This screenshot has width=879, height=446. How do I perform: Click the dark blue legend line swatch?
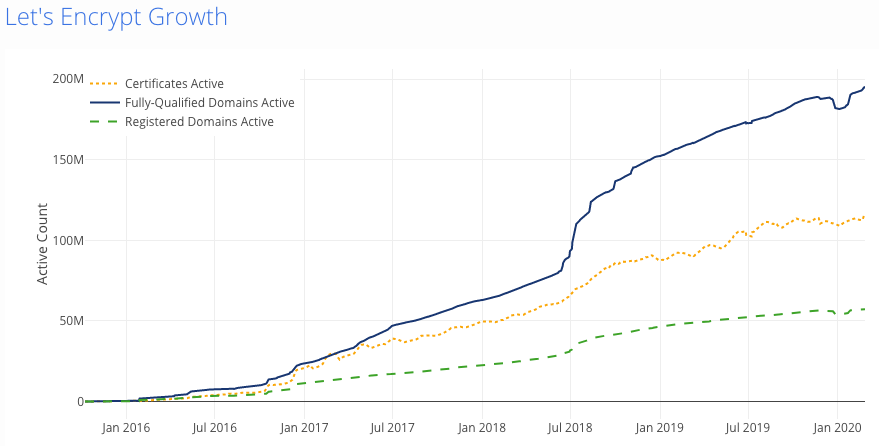click(104, 103)
